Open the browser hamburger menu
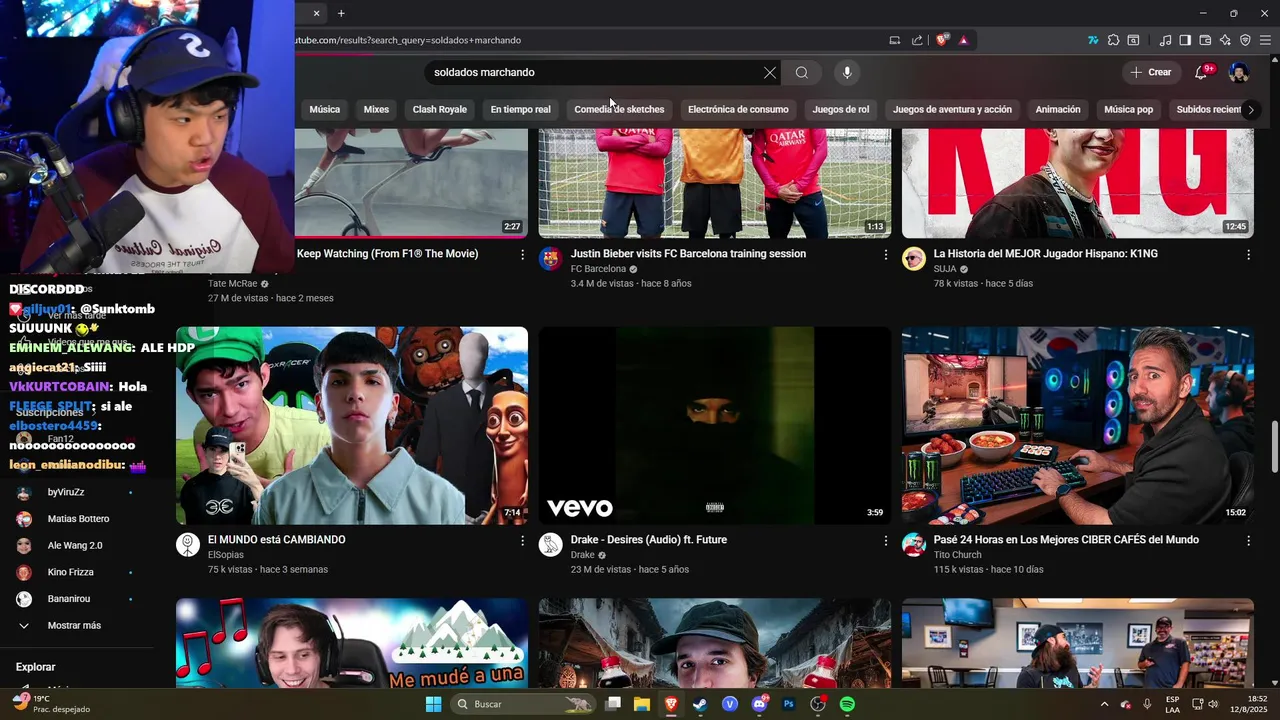This screenshot has height=720, width=1280. click(1265, 40)
